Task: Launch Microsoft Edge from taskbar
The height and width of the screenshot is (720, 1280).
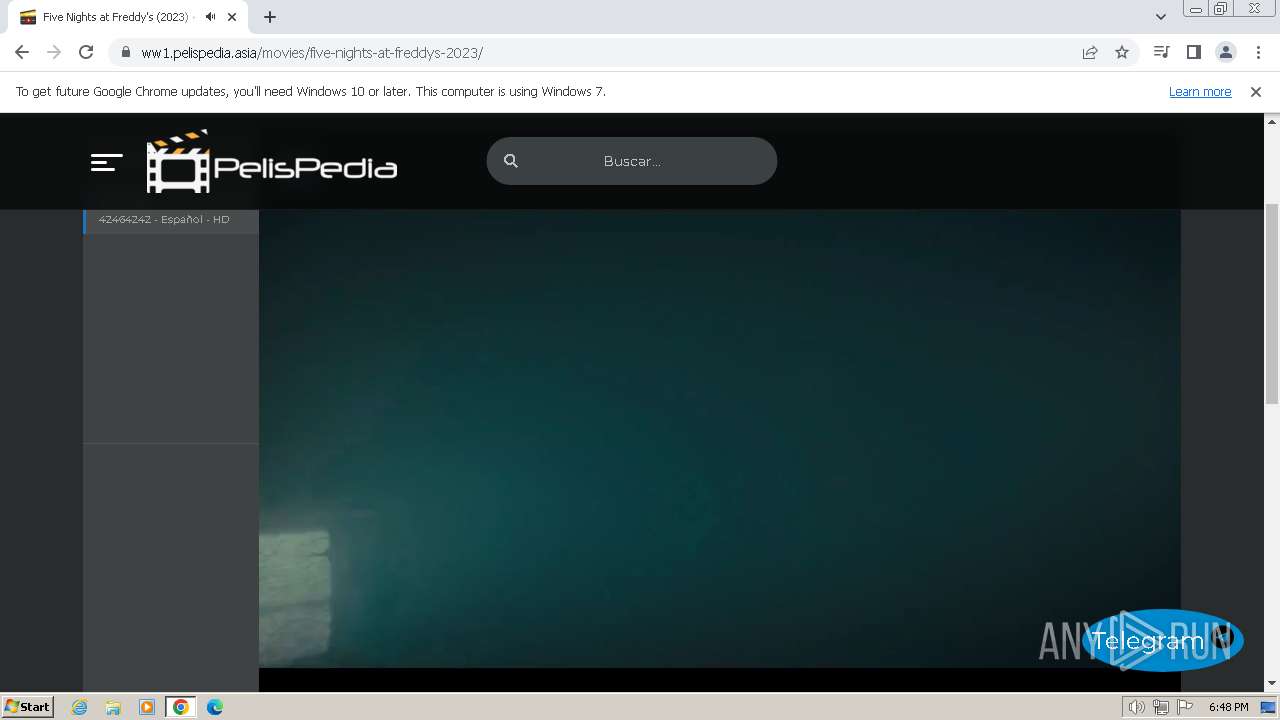Action: coord(215,707)
